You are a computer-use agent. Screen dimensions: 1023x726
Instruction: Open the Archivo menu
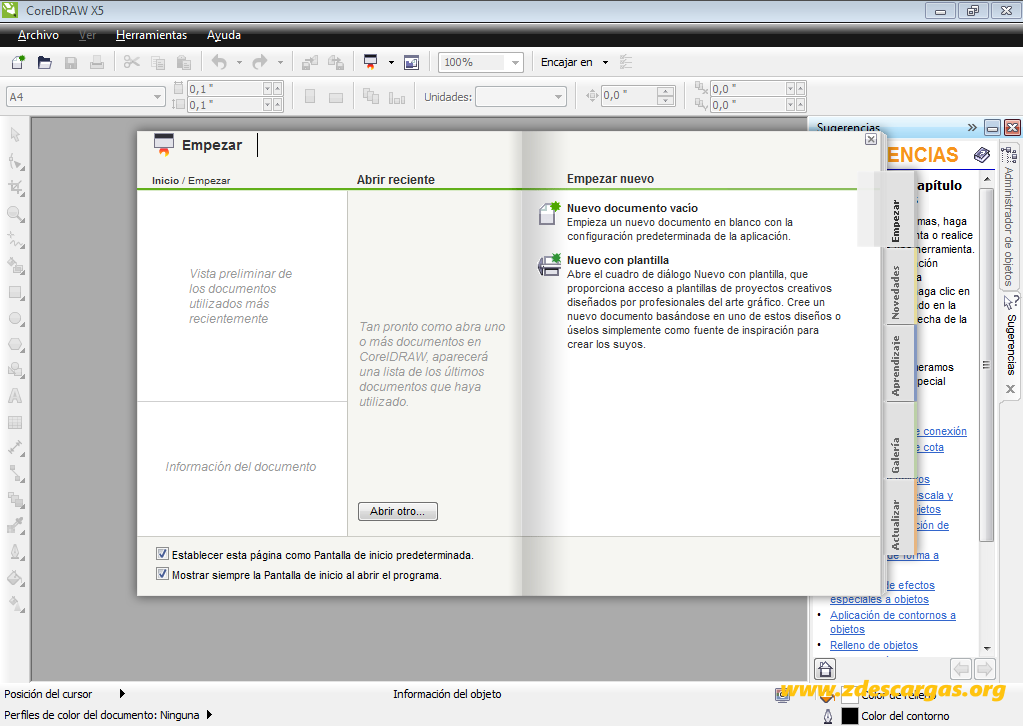[x=38, y=35]
